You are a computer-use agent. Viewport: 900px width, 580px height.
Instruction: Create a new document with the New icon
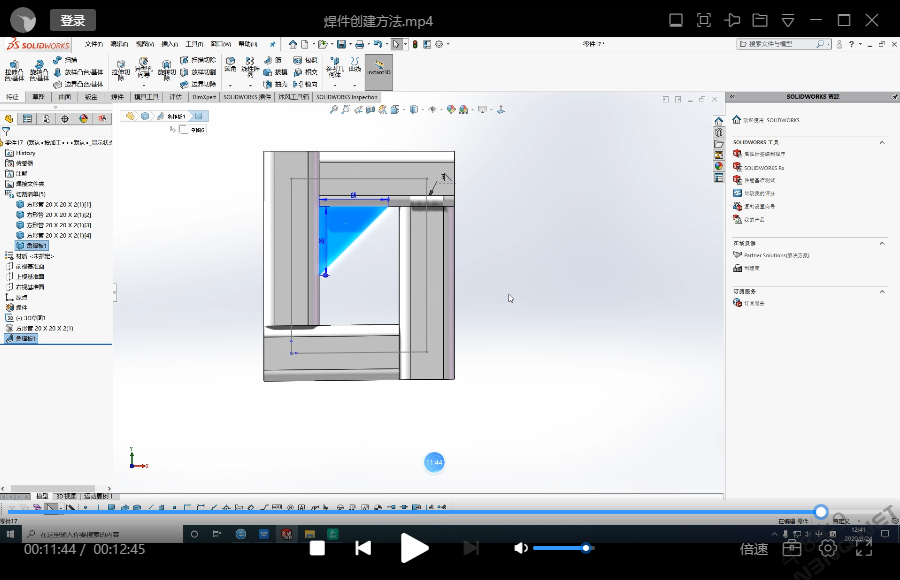coord(305,44)
